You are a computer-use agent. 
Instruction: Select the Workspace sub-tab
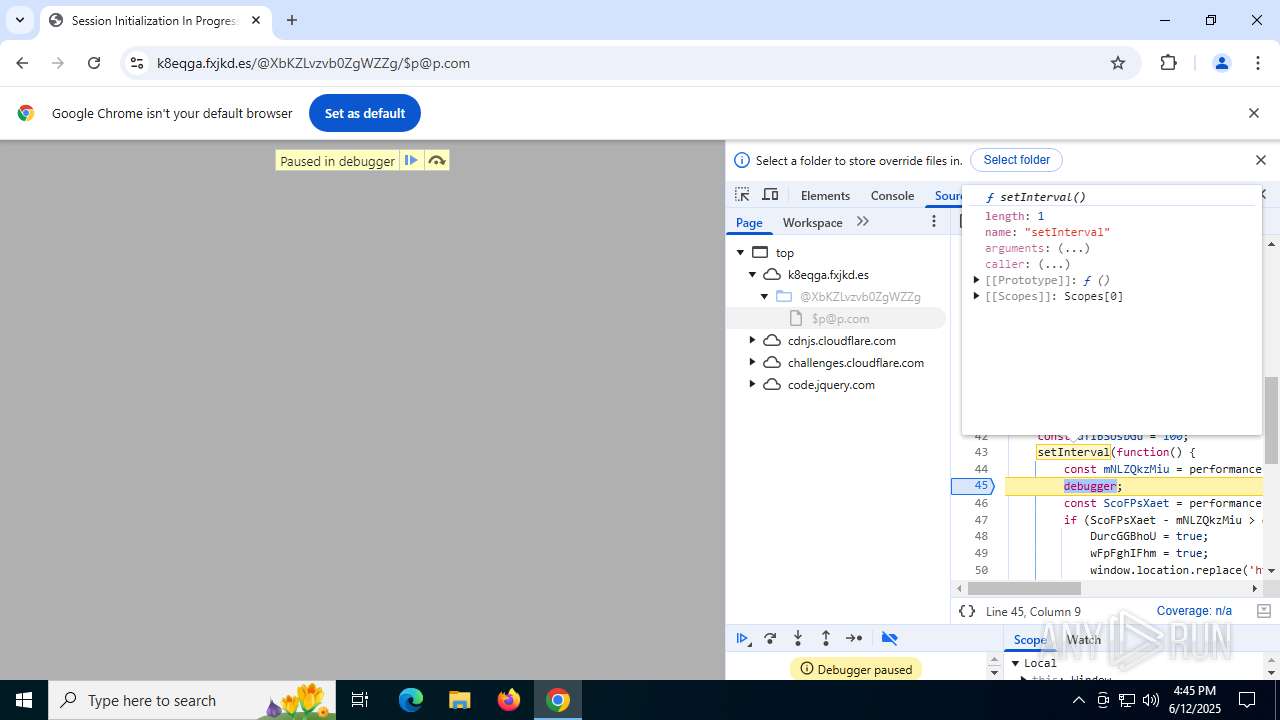(x=812, y=222)
